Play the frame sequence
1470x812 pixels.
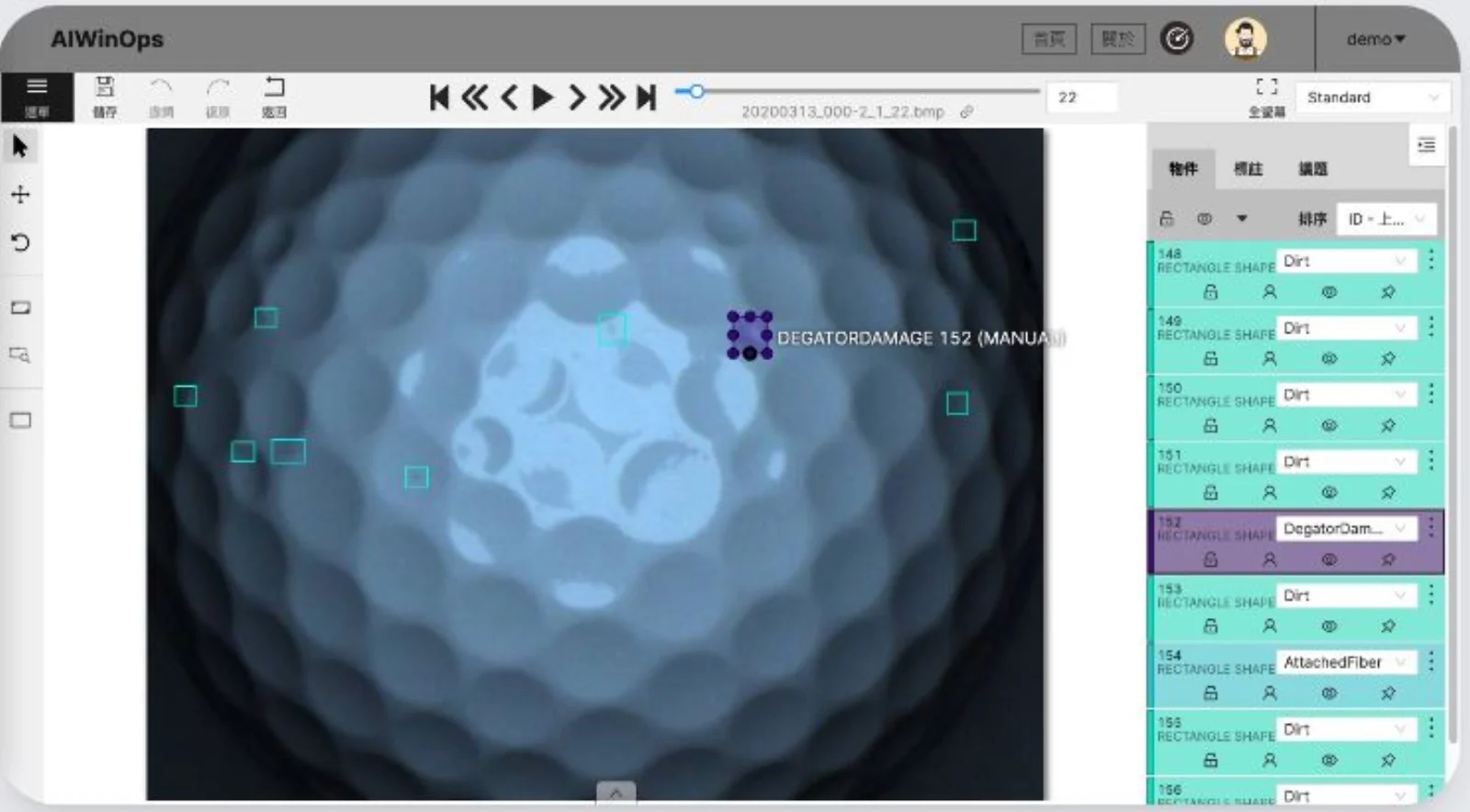[x=543, y=96]
